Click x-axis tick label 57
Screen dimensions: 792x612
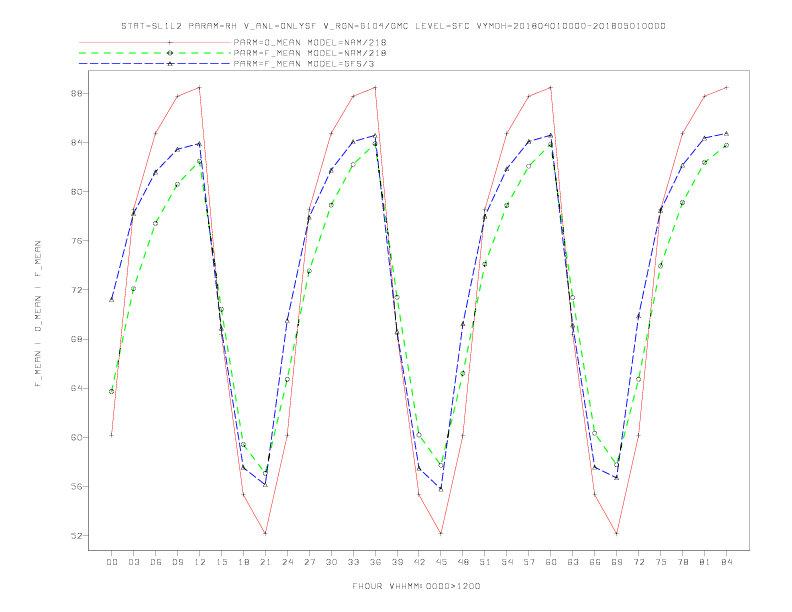(x=529, y=562)
